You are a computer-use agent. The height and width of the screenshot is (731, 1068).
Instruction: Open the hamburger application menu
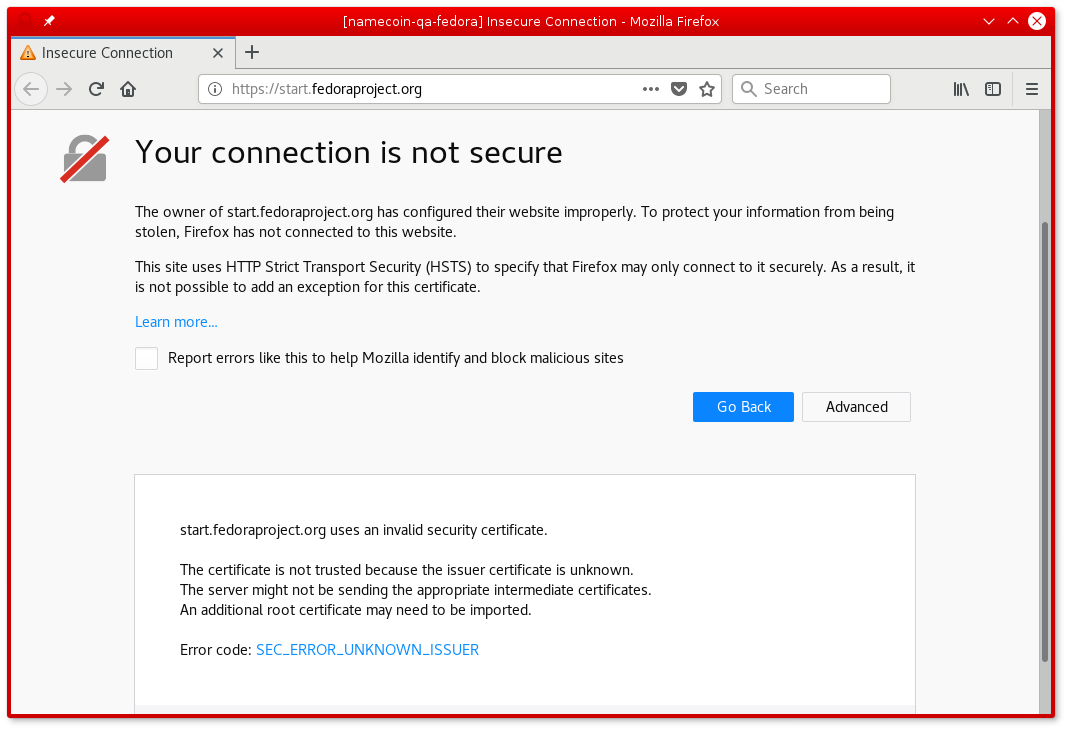coord(1031,89)
